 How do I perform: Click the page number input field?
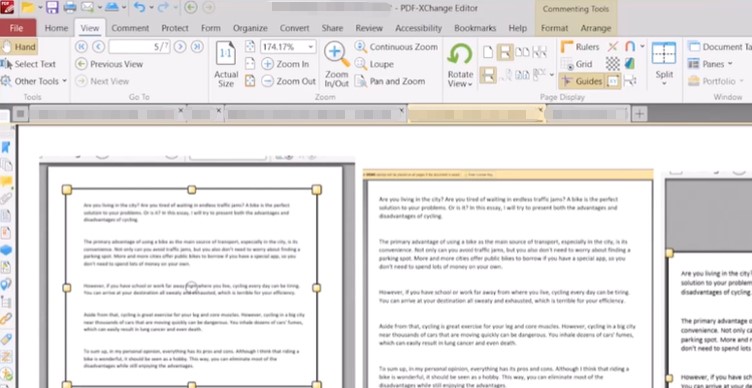(x=140, y=47)
